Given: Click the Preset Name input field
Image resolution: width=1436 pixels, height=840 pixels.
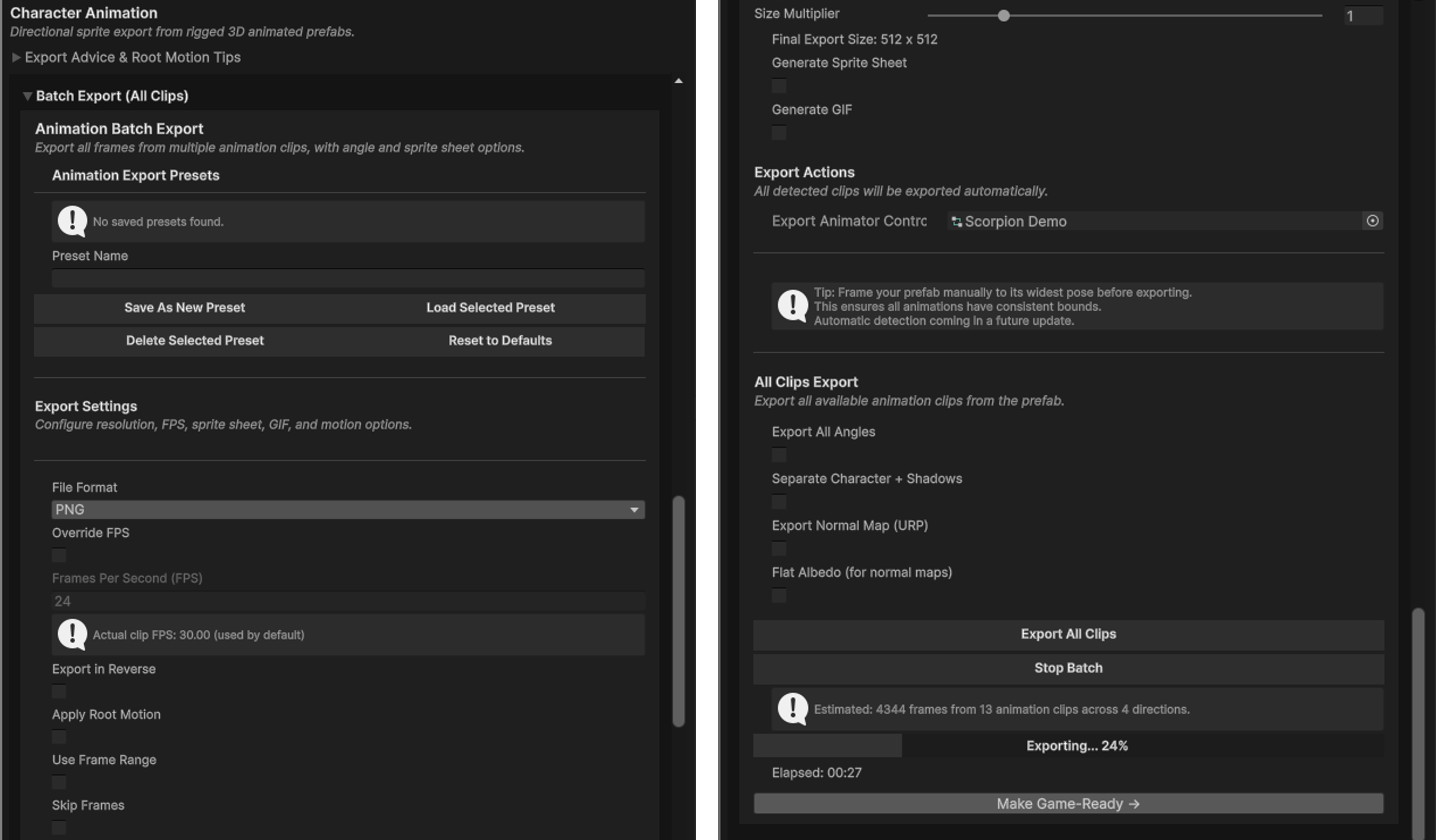Looking at the screenshot, I should point(348,278).
